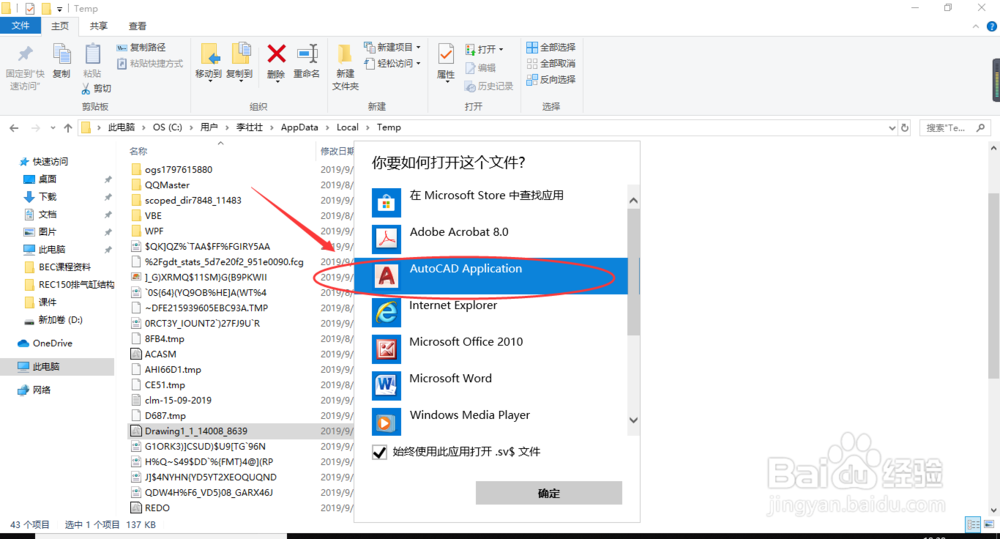Click the New folder (新建文件夹) icon

(344, 55)
